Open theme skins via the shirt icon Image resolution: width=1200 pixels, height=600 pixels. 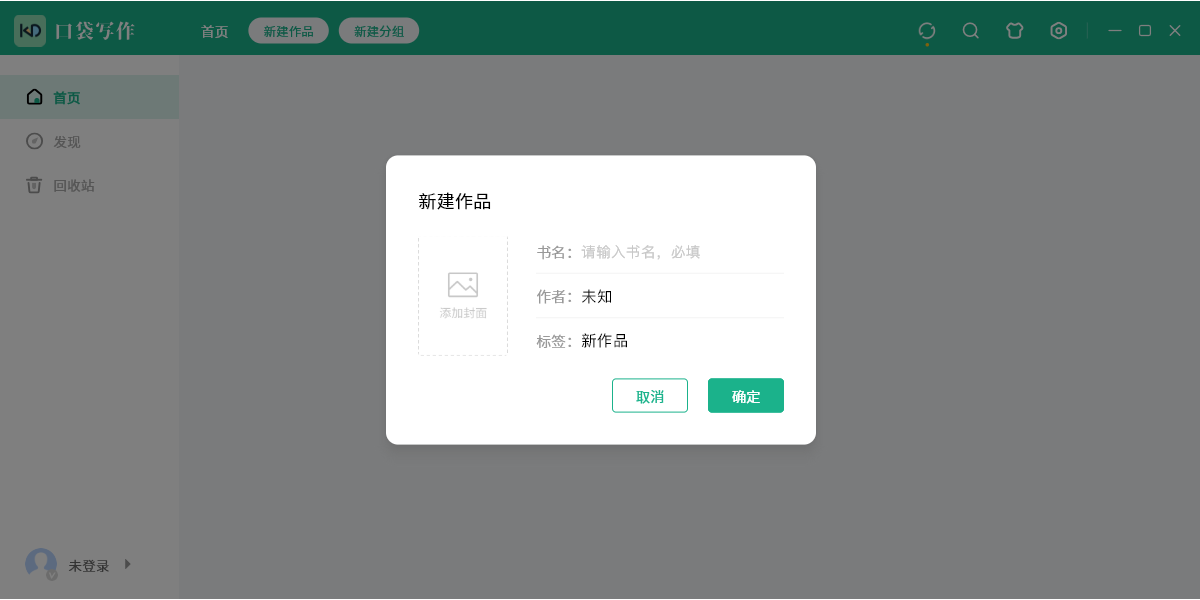point(1014,30)
